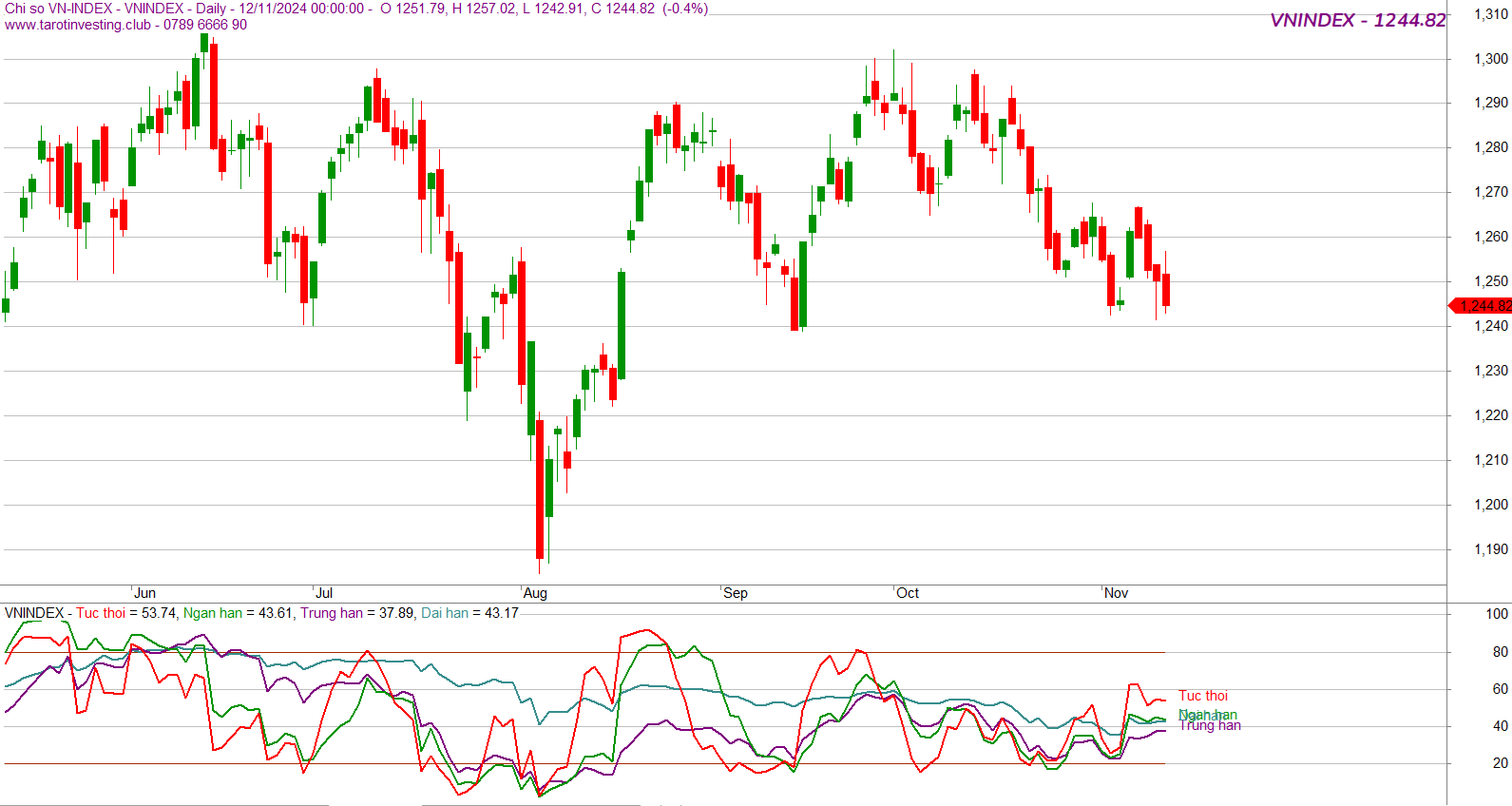This screenshot has width=1512, height=806.
Task: Click 'Trung han = 37.89' in indicator header
Action: [356, 613]
